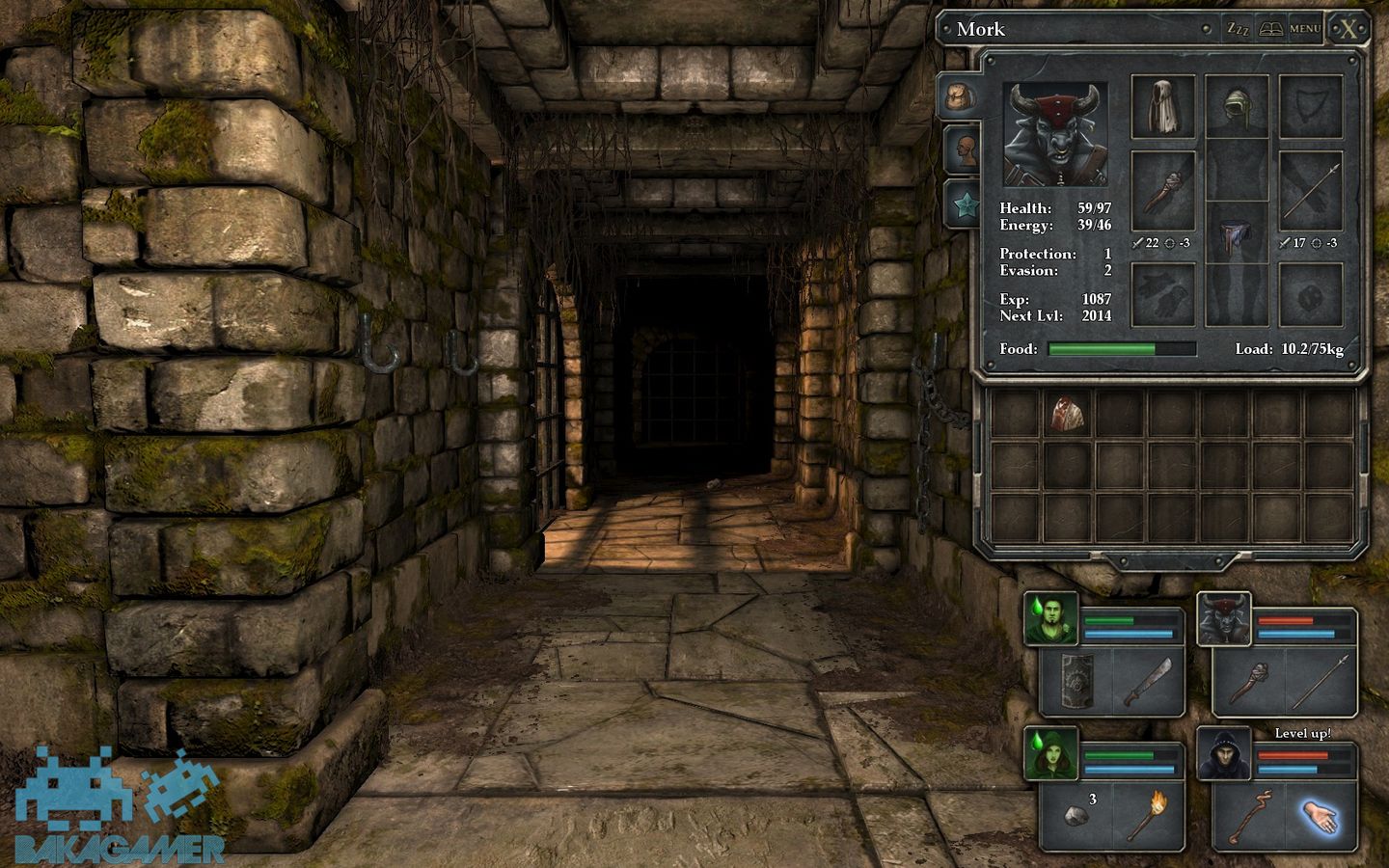Image resolution: width=1389 pixels, height=868 pixels.
Task: Click the Next Lvl 2014 value
Action: point(1097,315)
